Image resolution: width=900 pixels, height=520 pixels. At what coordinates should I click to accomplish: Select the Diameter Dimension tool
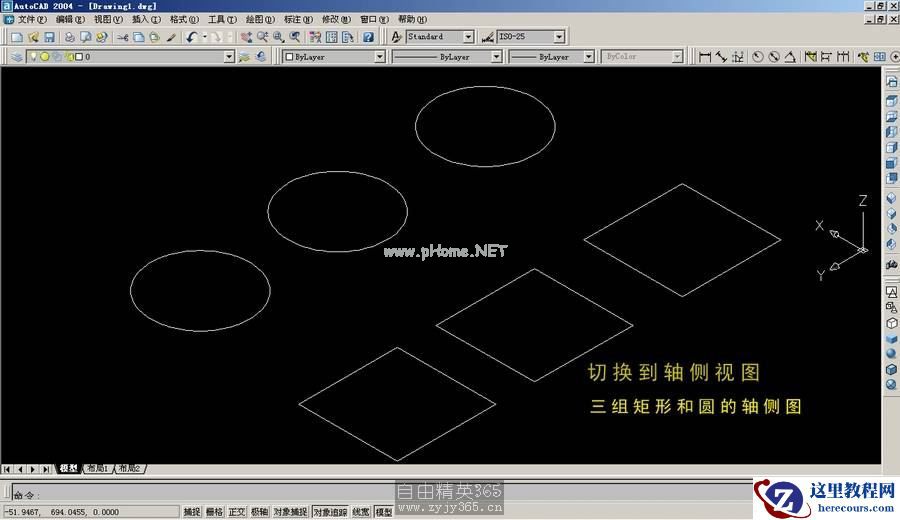coord(774,57)
